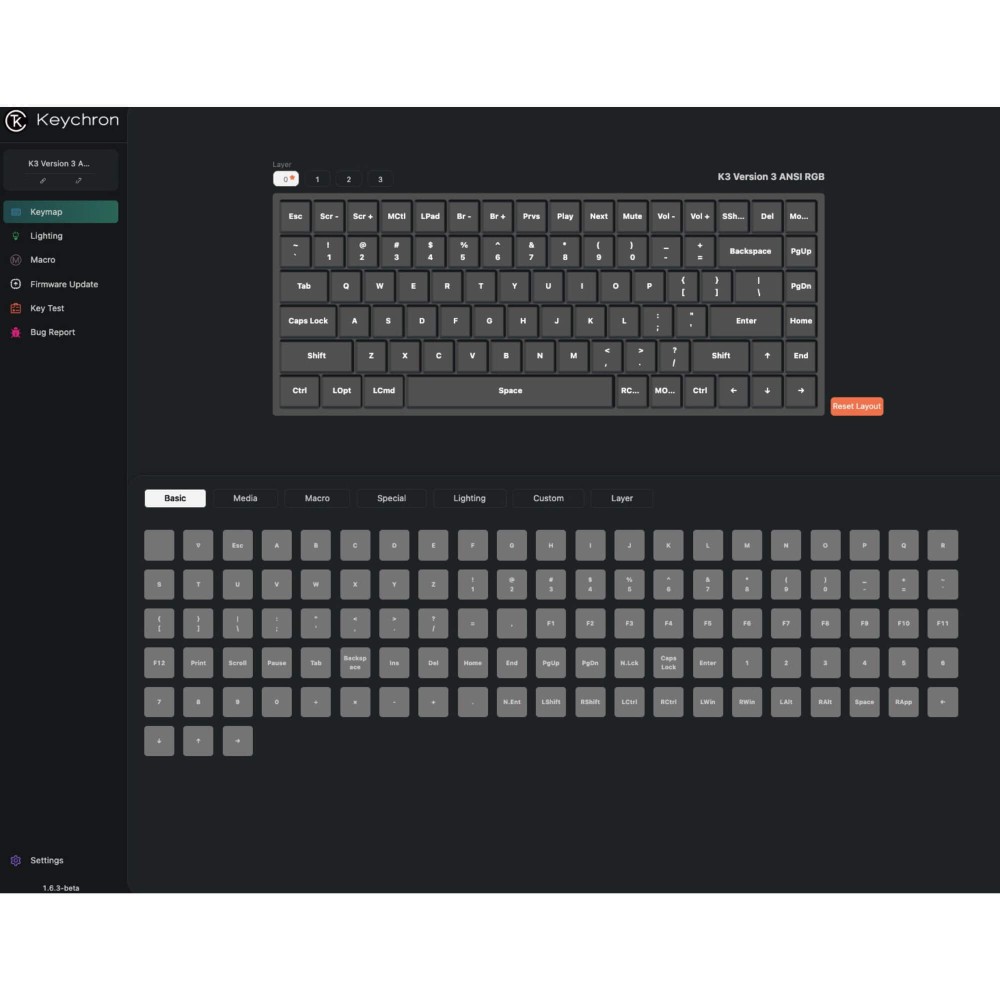Pick the LShift keycode in the palette
The height and width of the screenshot is (1000, 1000).
pos(551,702)
